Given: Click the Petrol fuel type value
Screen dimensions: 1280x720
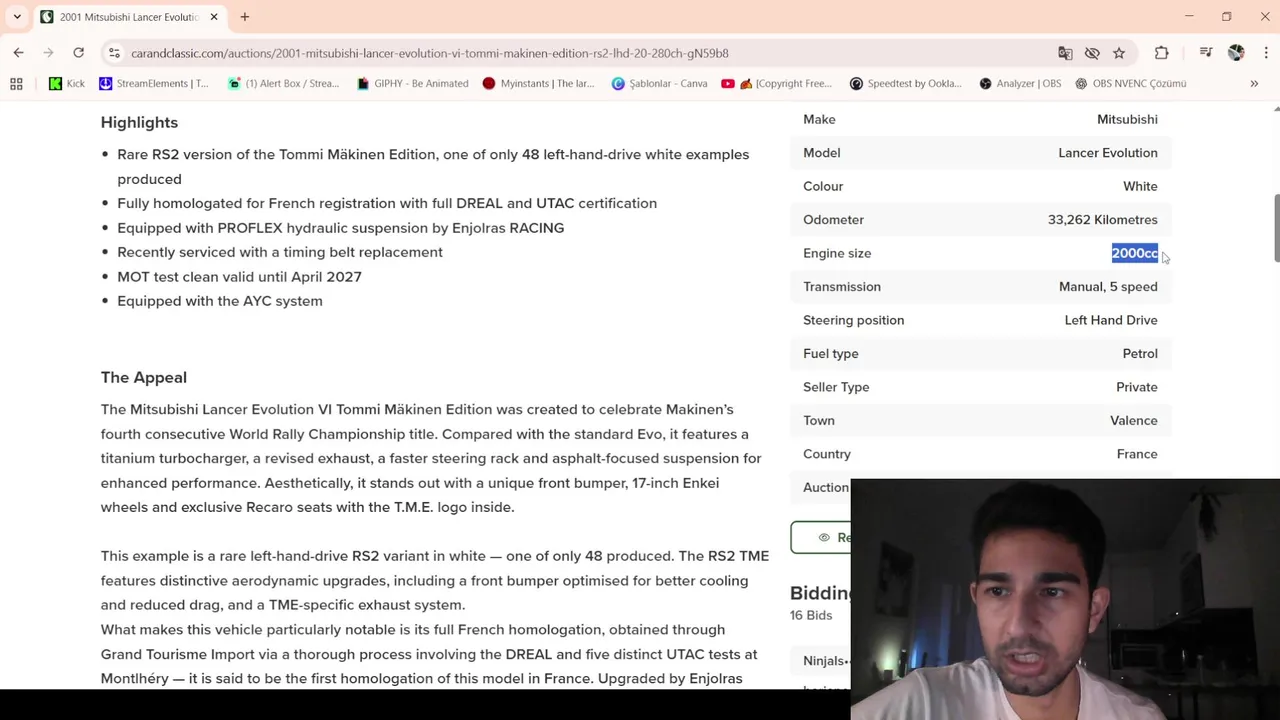Looking at the screenshot, I should (1140, 354).
